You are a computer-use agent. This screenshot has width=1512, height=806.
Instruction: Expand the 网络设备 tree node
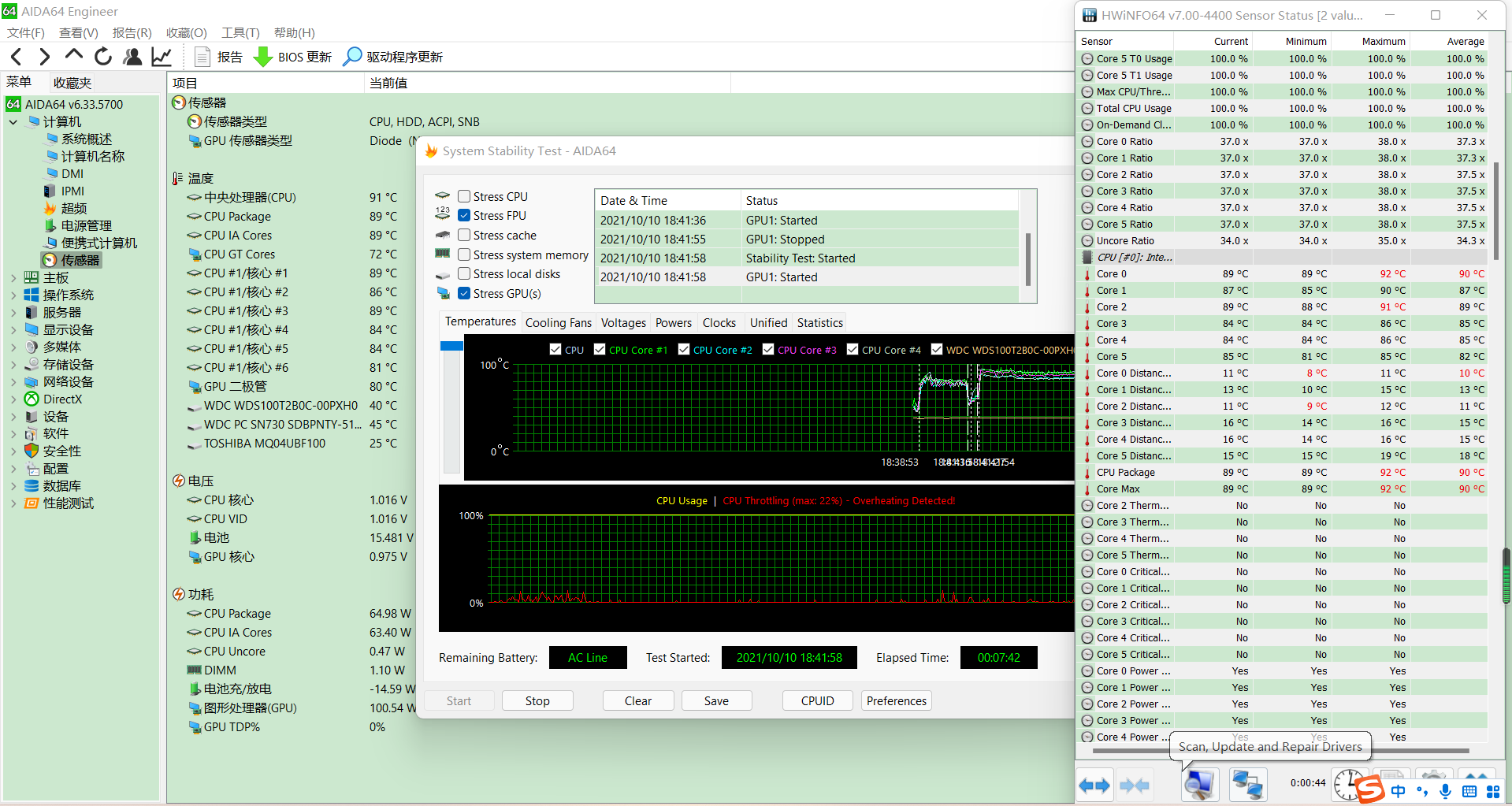pyautogui.click(x=13, y=381)
